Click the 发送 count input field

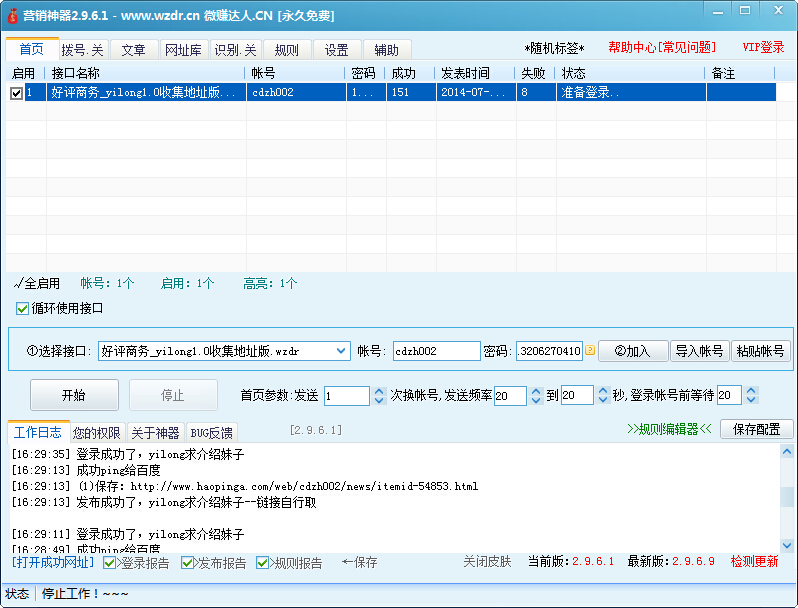pos(347,396)
